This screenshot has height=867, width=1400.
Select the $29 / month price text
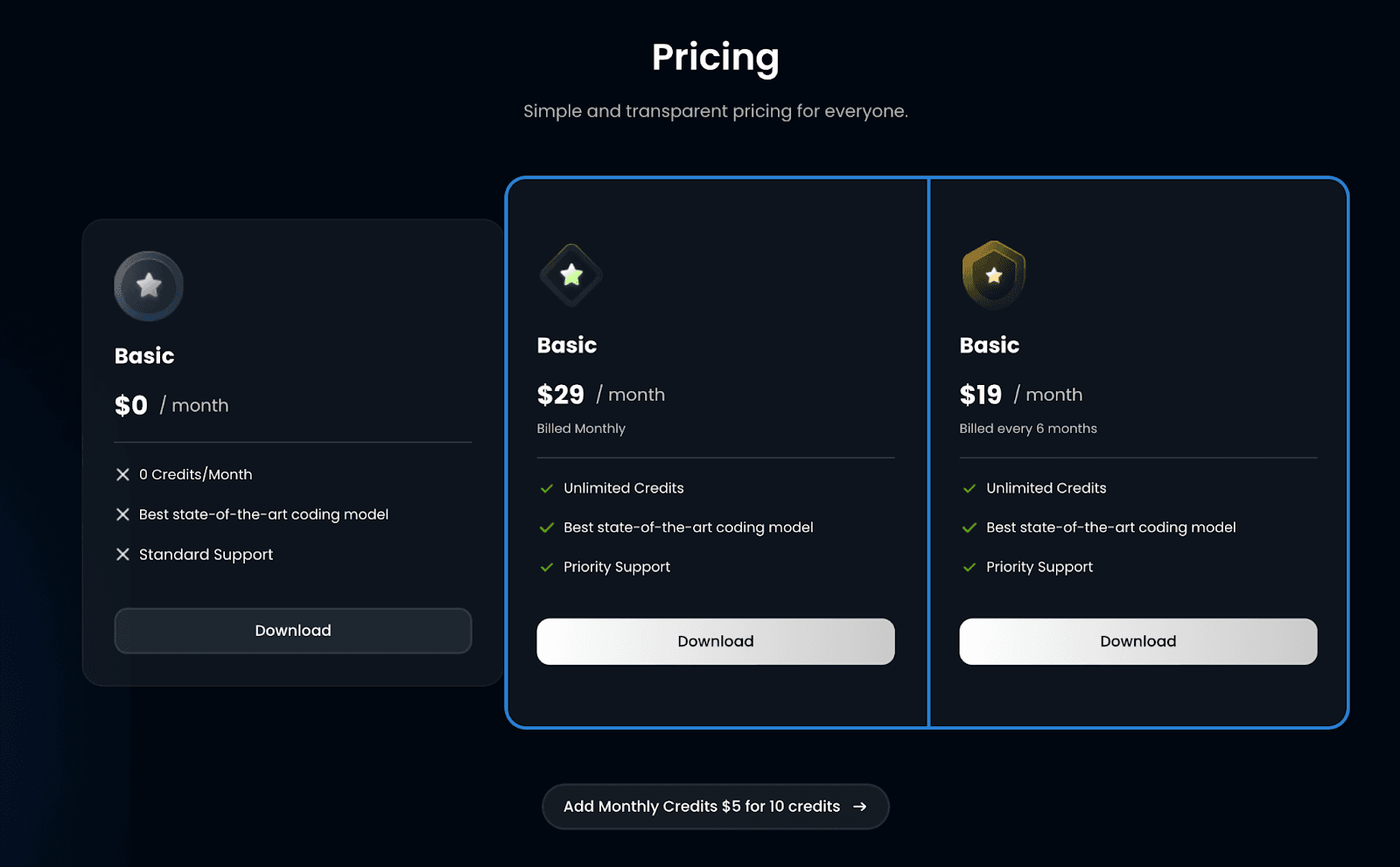click(x=601, y=395)
